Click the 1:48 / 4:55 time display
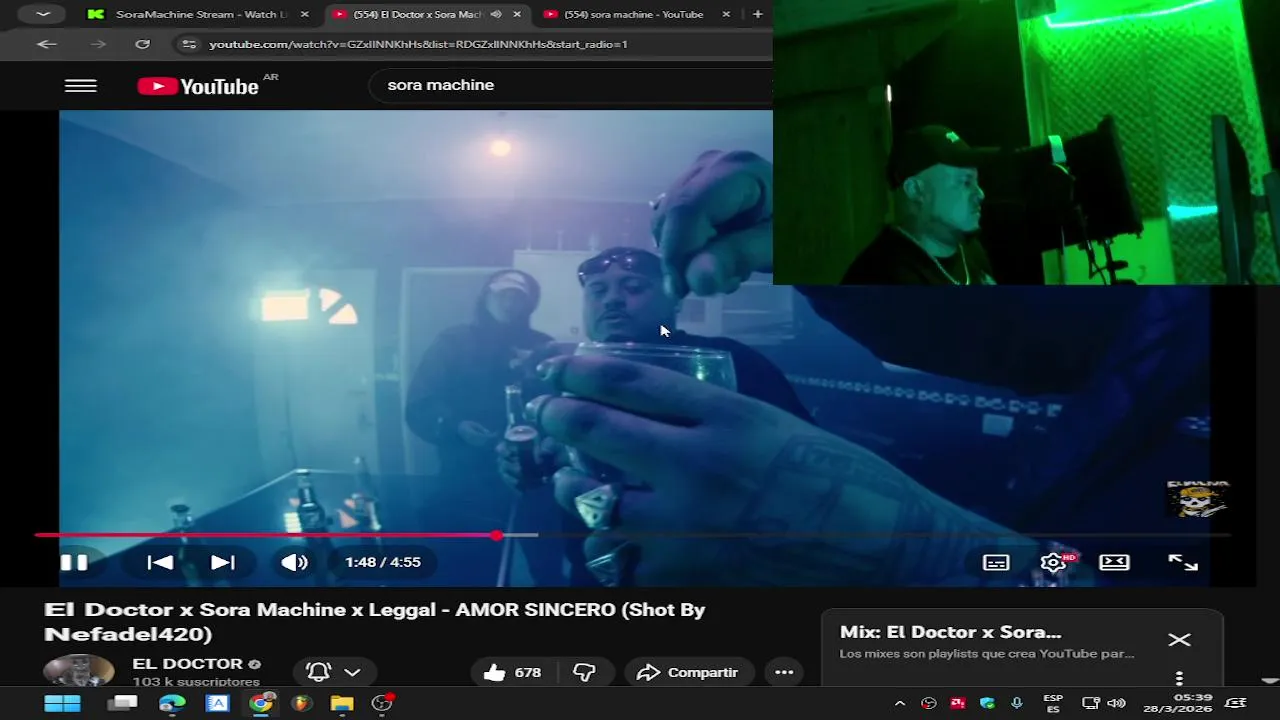The width and height of the screenshot is (1280, 720). pos(383,562)
